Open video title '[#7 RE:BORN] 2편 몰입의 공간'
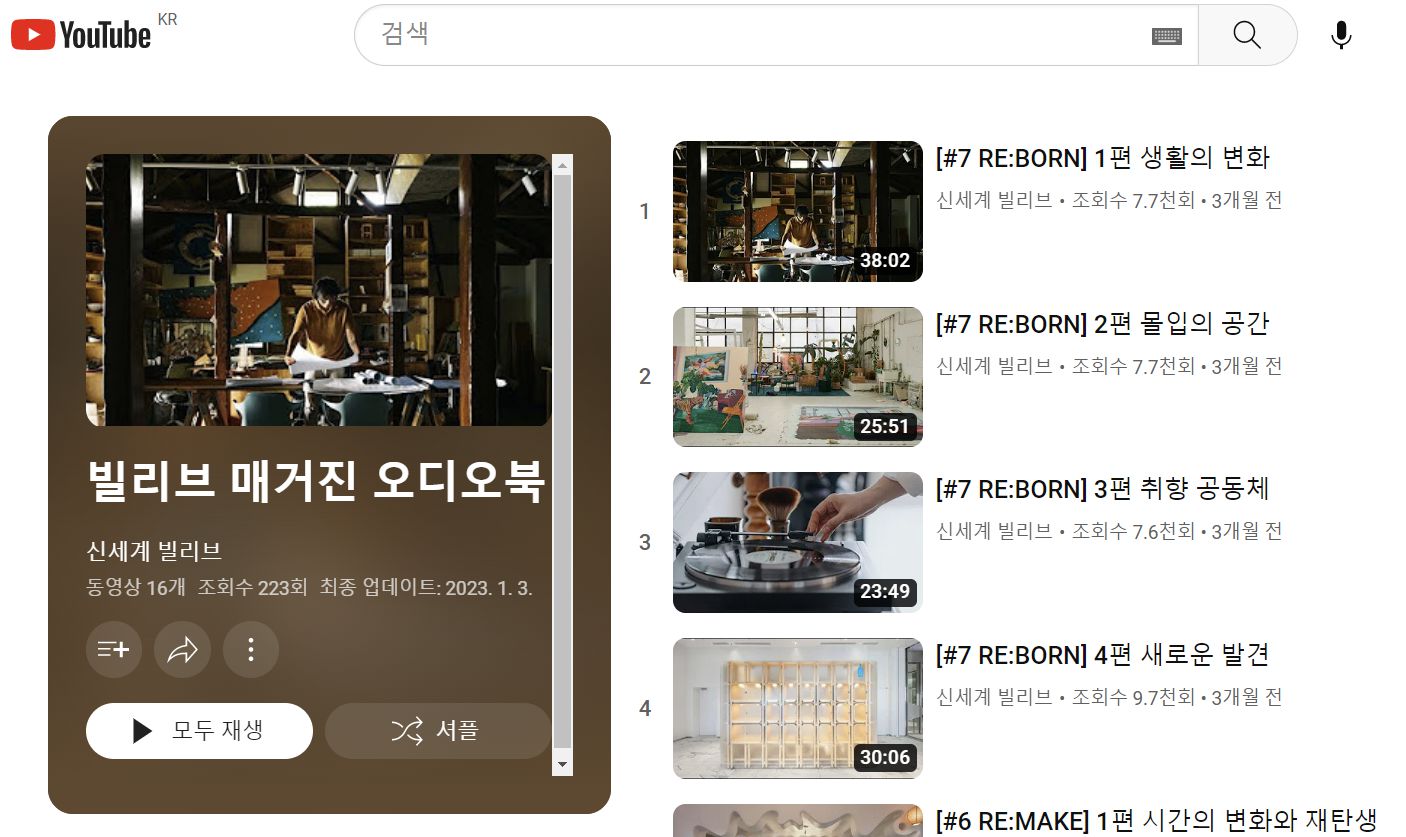Viewport: 1406px width, 837px height. [x=1102, y=324]
